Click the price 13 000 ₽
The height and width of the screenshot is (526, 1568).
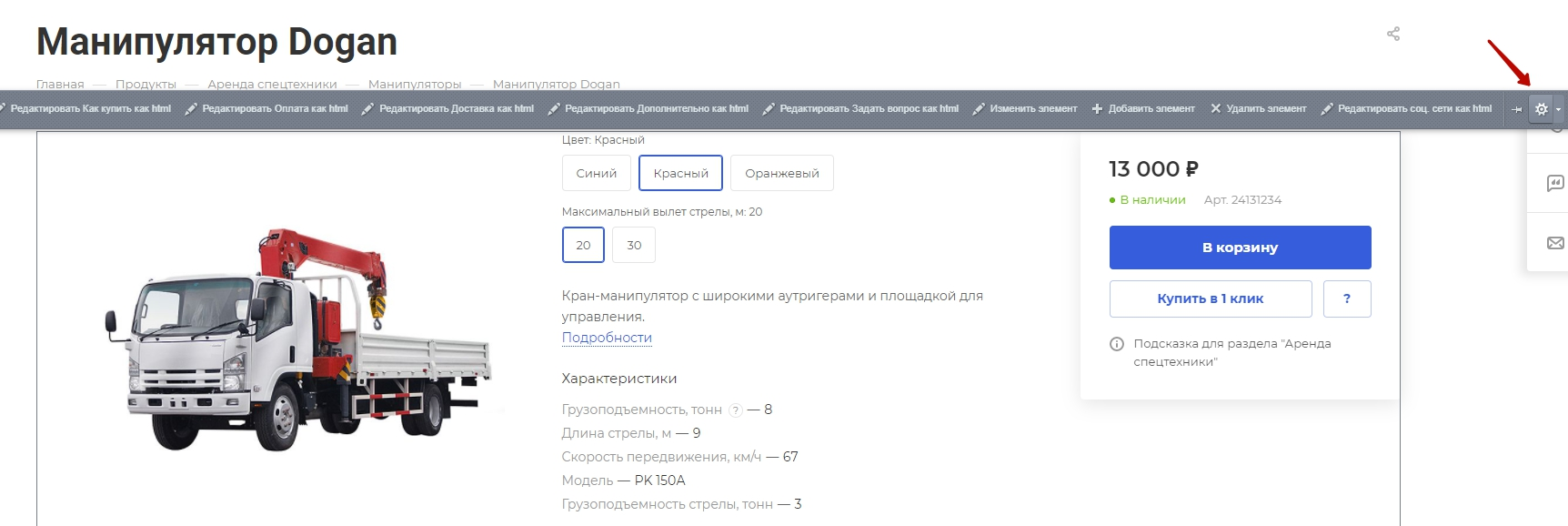click(x=1153, y=169)
